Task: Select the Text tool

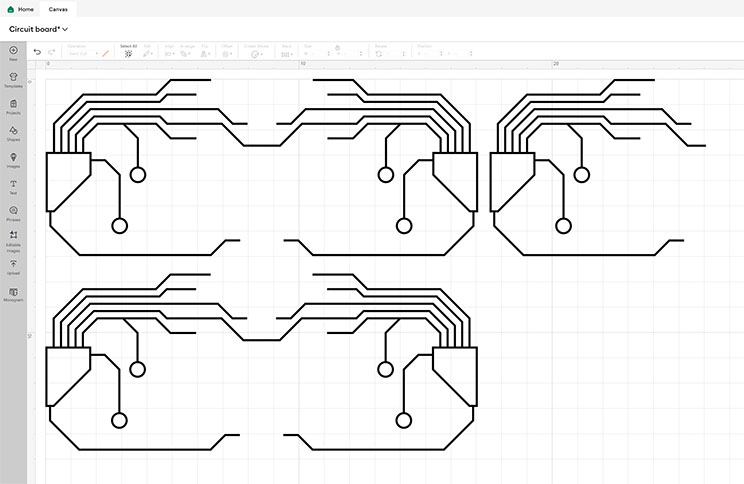Action: coord(13,187)
